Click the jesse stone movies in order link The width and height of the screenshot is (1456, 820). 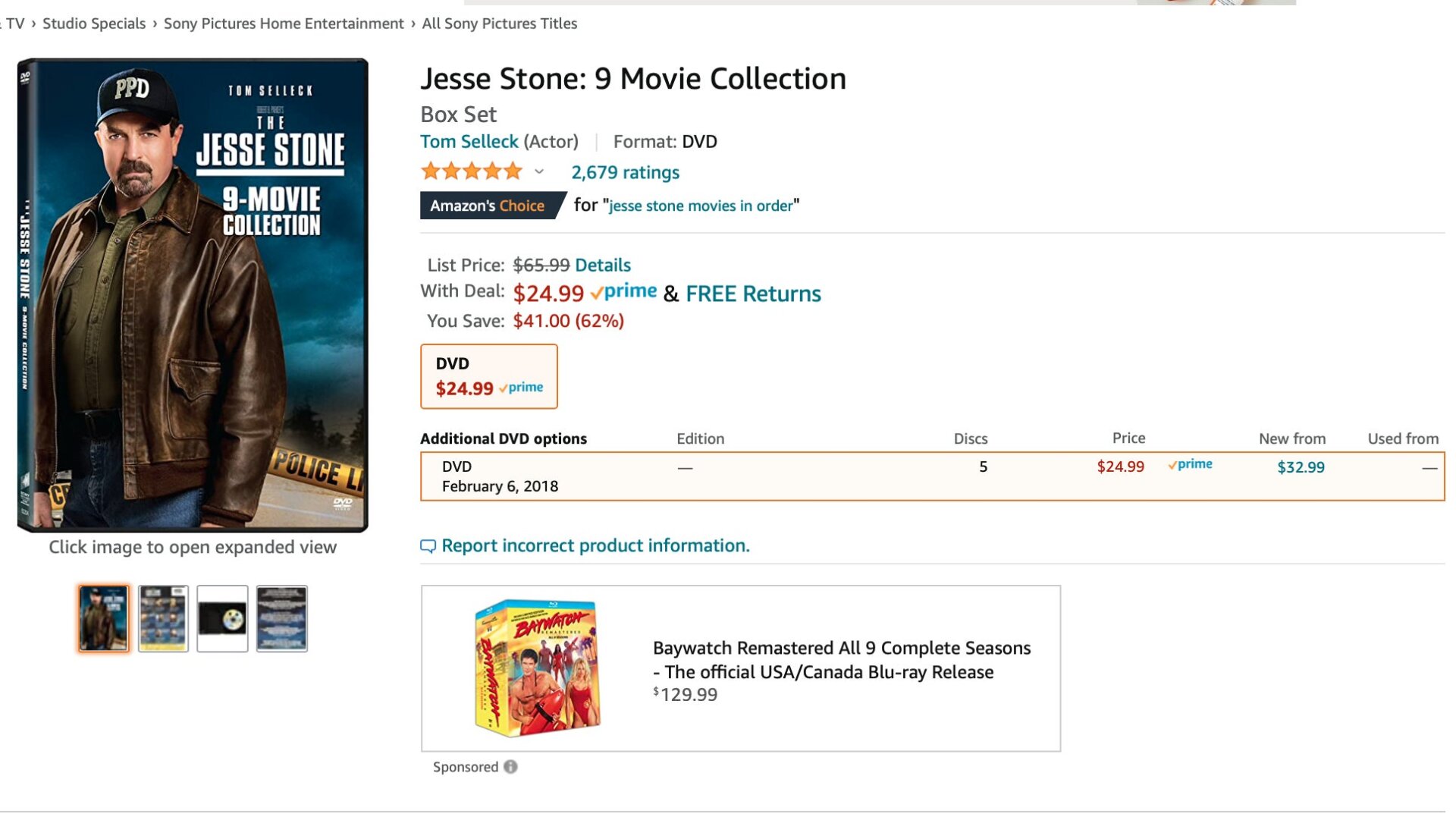click(x=700, y=206)
